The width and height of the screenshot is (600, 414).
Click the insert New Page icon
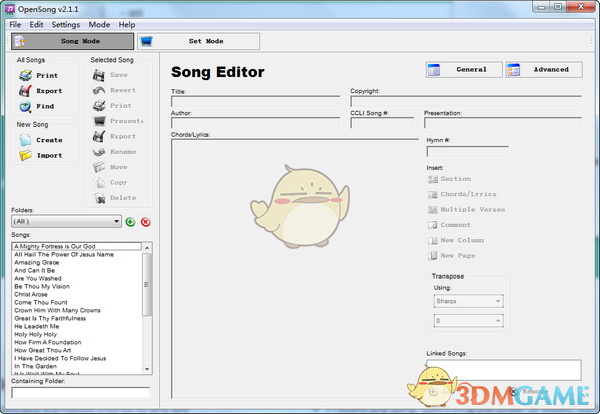point(432,256)
